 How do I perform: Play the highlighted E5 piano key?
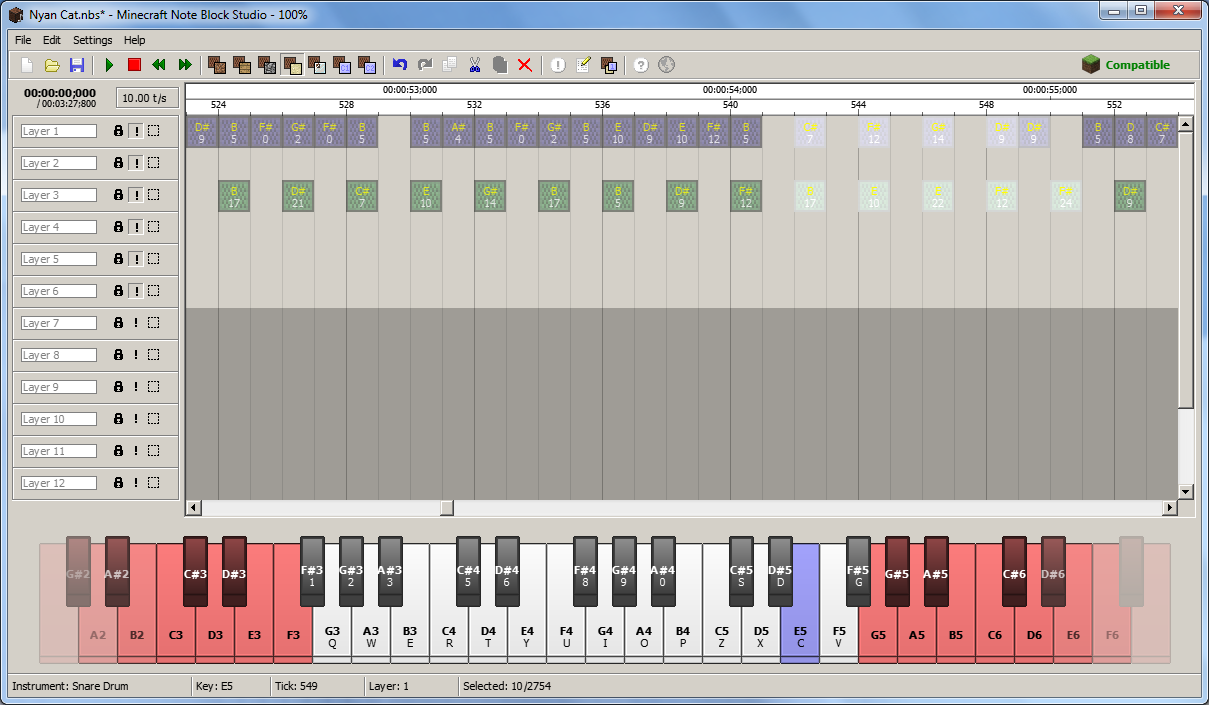[x=800, y=632]
